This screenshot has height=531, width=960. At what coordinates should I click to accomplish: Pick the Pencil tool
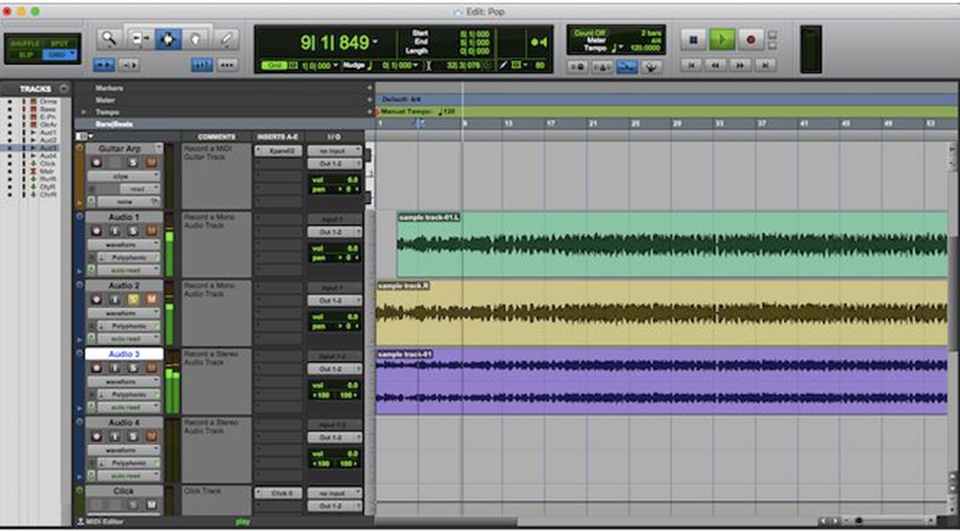[227, 40]
